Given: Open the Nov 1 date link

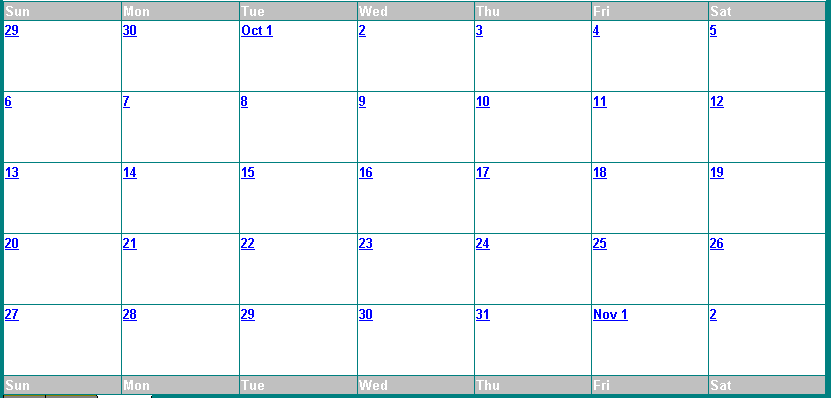Looking at the screenshot, I should coord(610,315).
